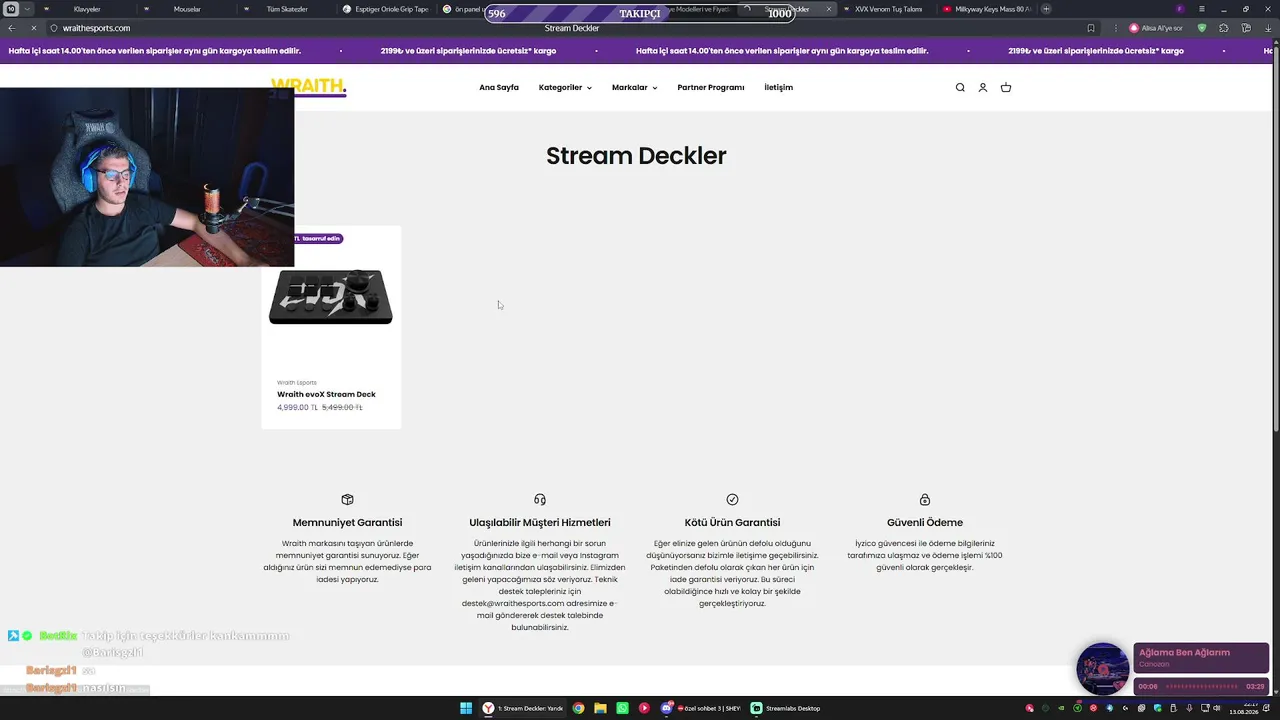Click the music widget album art

coord(1103,669)
